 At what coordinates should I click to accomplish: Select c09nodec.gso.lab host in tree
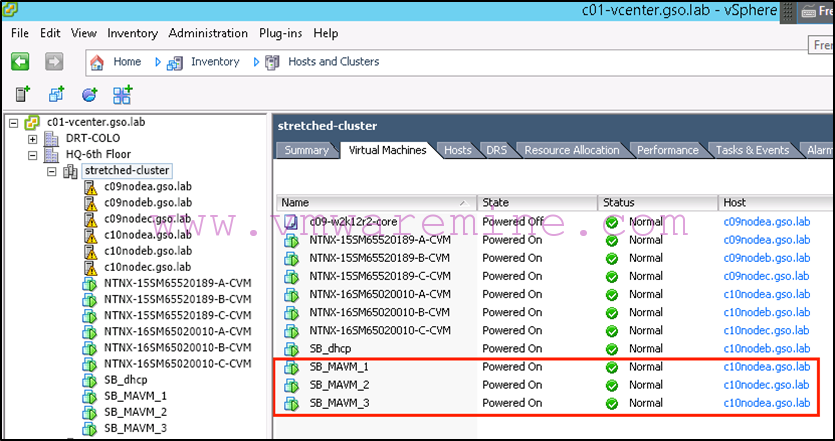(148, 219)
